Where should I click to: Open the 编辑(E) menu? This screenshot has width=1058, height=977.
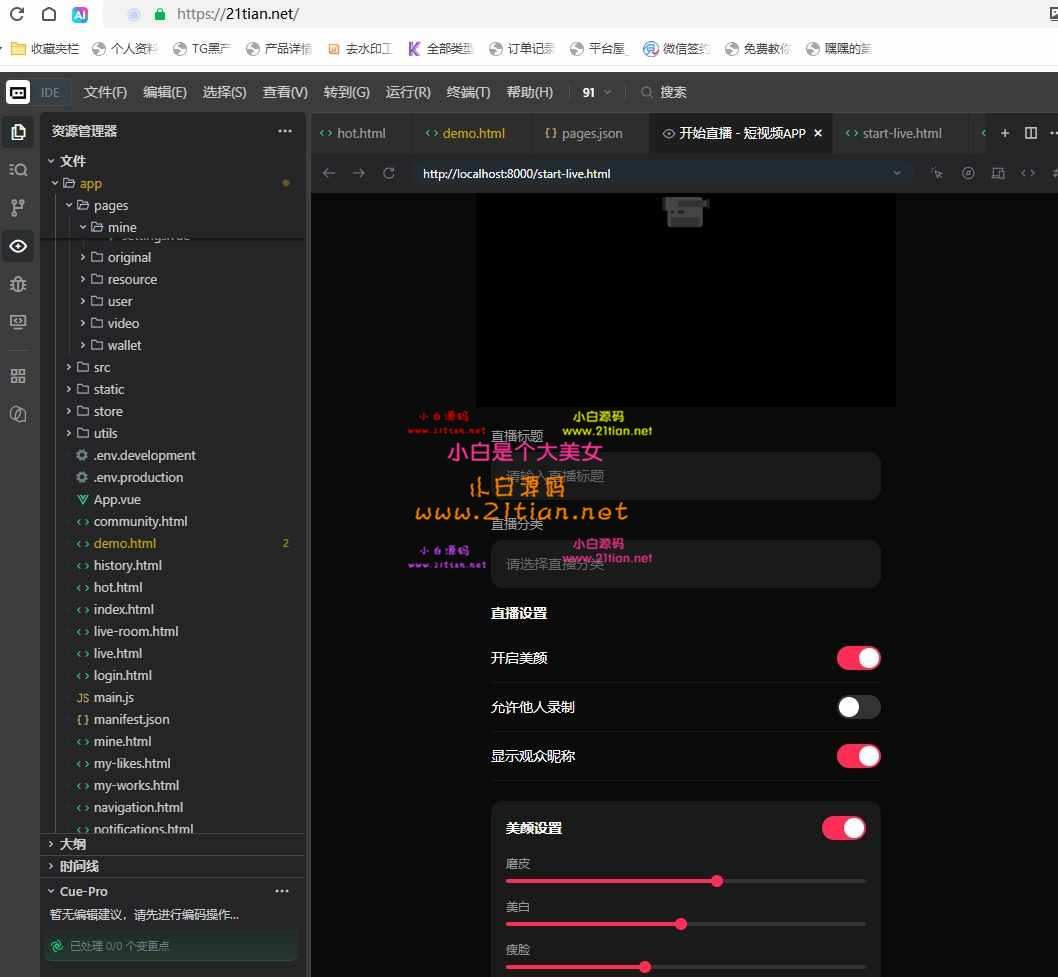pyautogui.click(x=165, y=92)
